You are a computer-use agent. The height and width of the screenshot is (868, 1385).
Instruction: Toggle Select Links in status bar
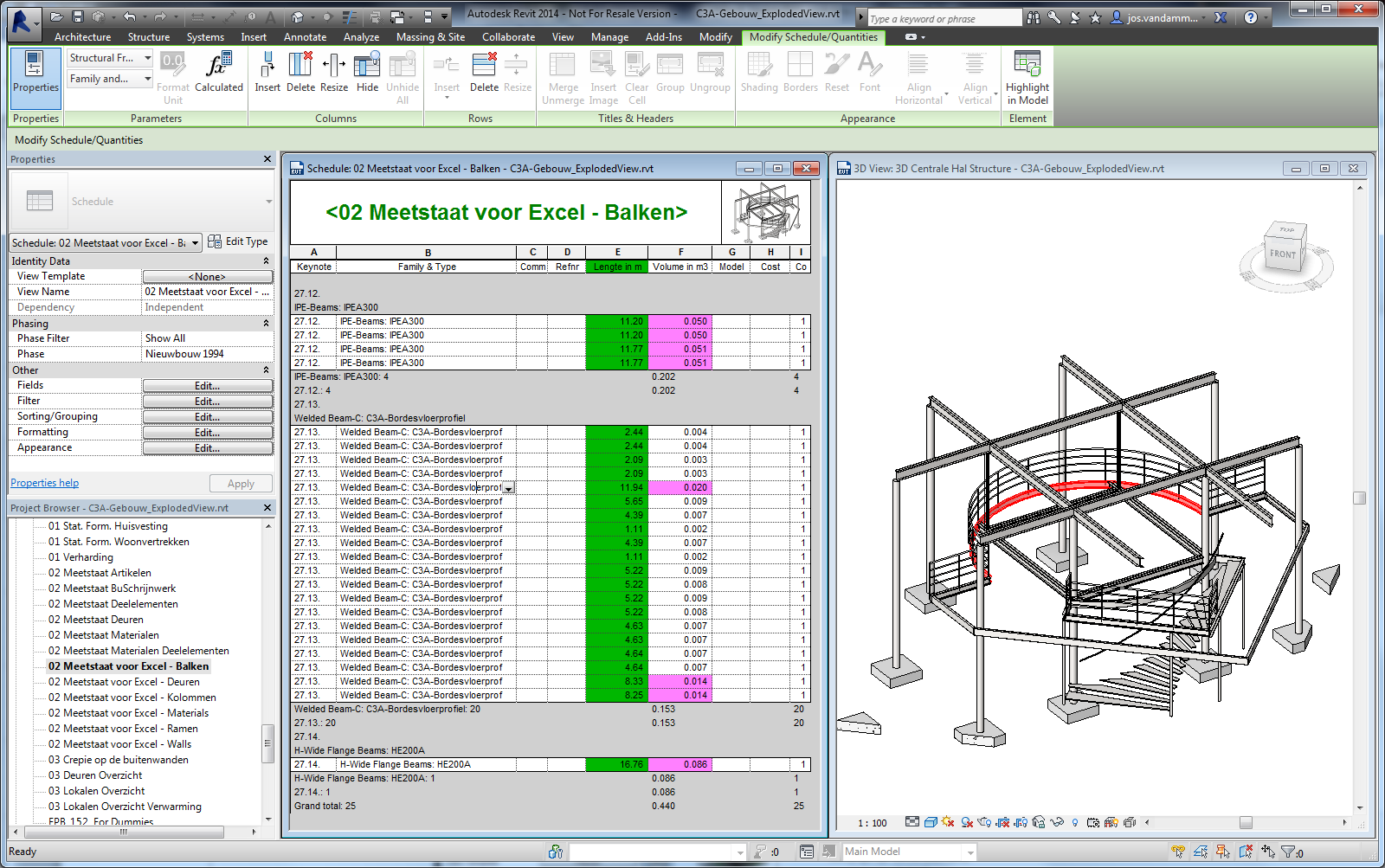(x=1178, y=852)
